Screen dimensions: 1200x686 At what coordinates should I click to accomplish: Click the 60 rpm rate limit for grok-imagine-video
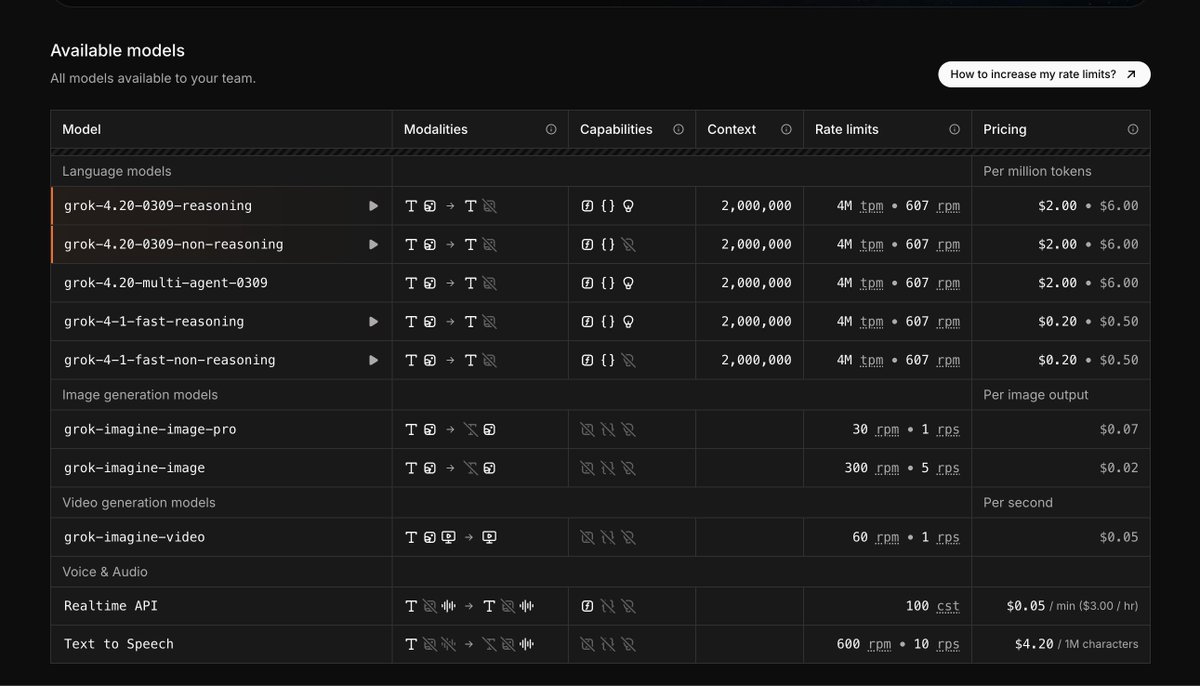[x=876, y=537]
